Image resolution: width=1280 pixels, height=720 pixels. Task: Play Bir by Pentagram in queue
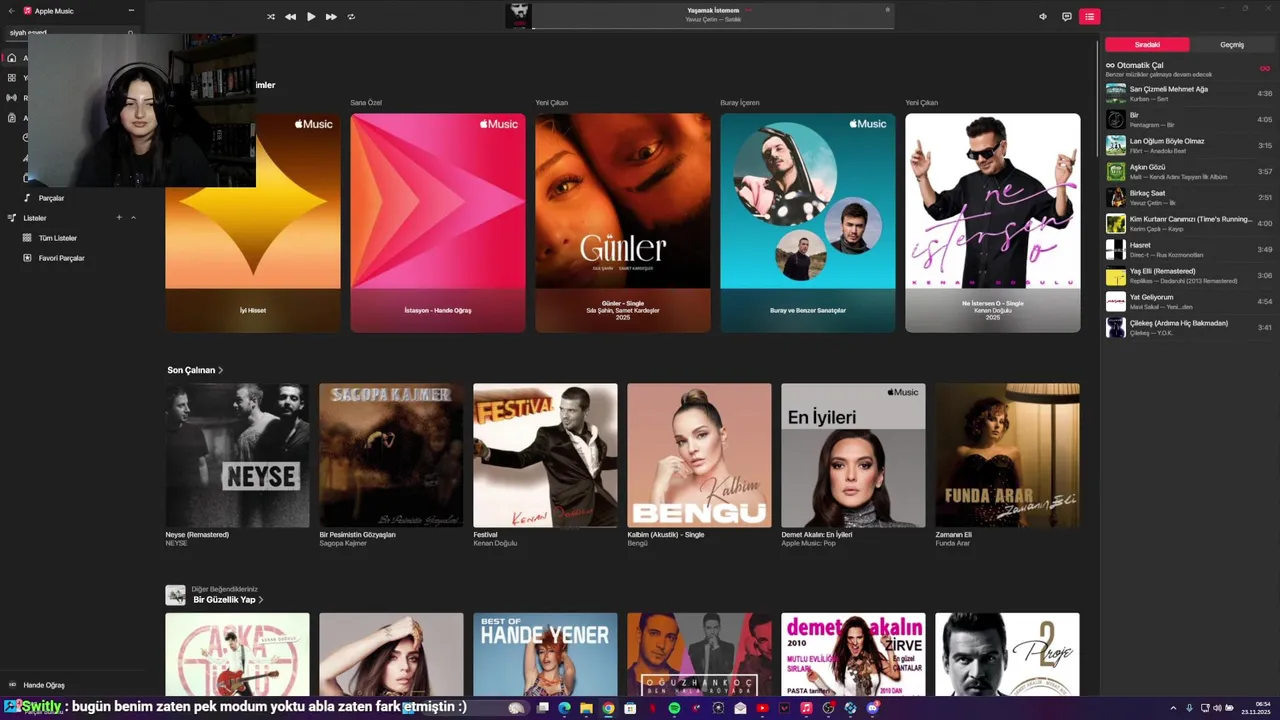(x=1189, y=119)
